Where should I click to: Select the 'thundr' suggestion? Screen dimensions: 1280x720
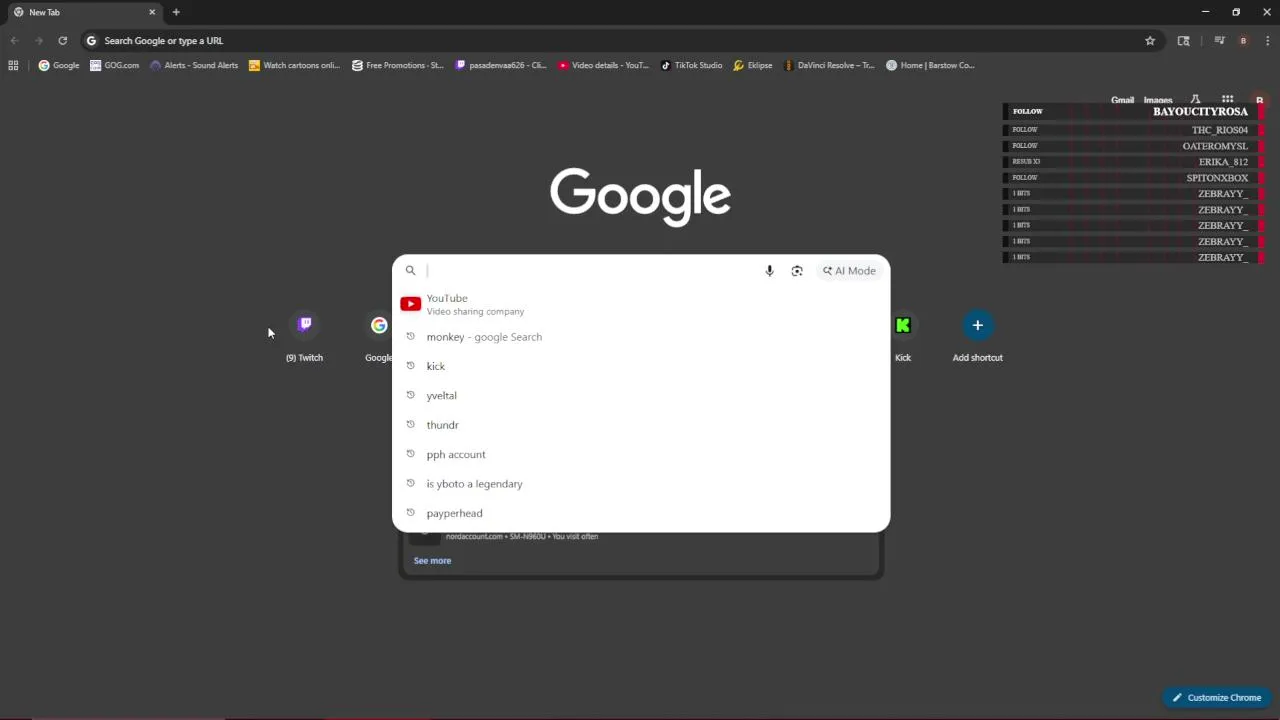click(x=640, y=425)
